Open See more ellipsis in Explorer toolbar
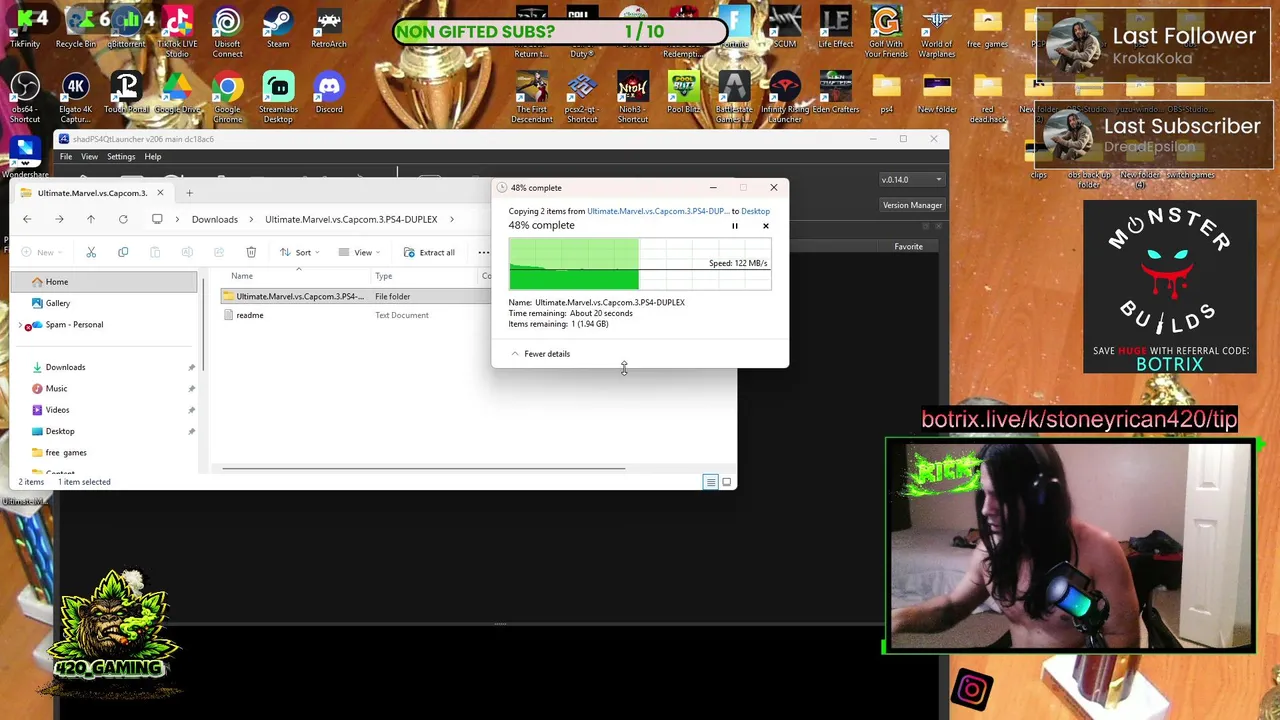This screenshot has height=720, width=1280. 483,252
